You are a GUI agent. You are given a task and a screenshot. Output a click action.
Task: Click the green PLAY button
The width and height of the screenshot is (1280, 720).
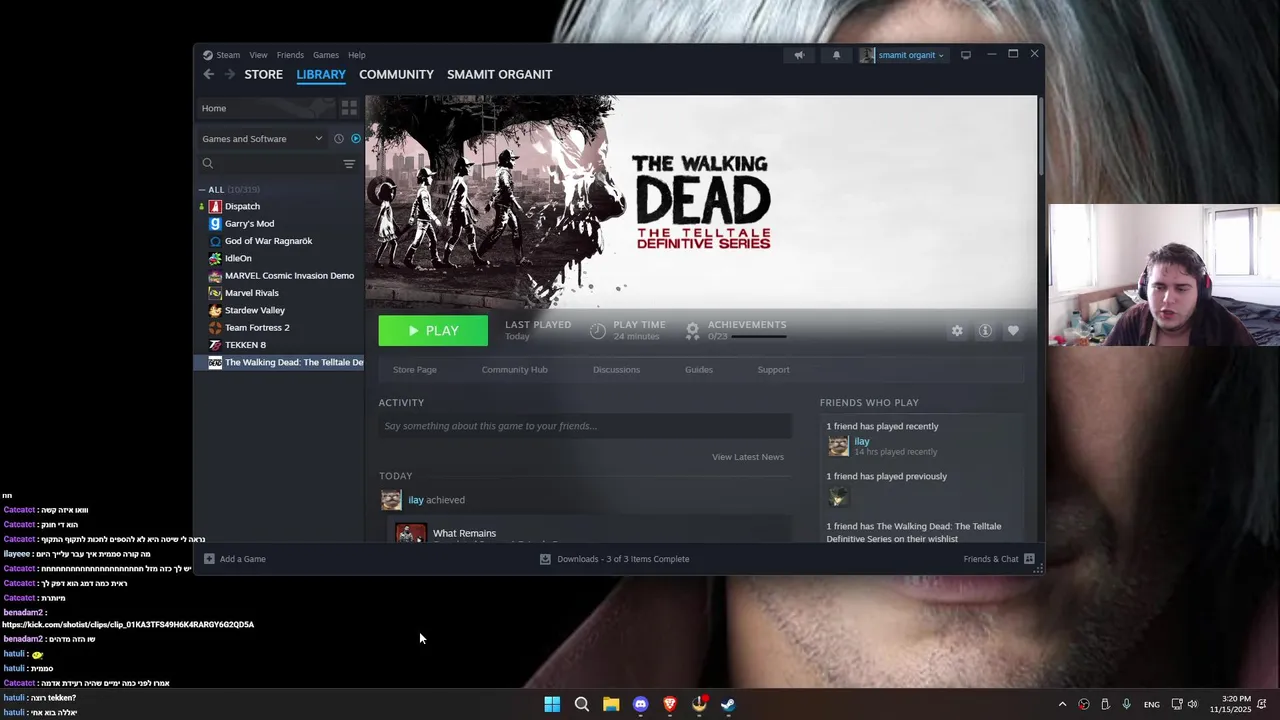[x=433, y=331]
